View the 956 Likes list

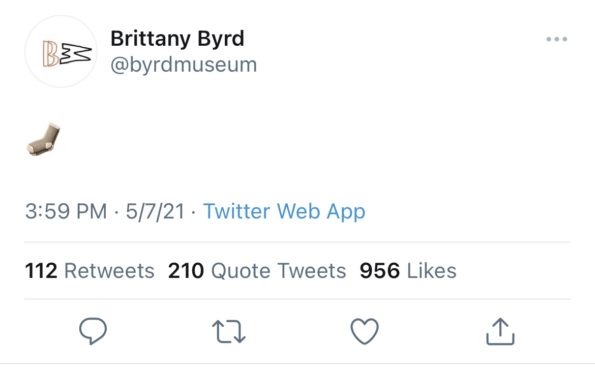[408, 271]
